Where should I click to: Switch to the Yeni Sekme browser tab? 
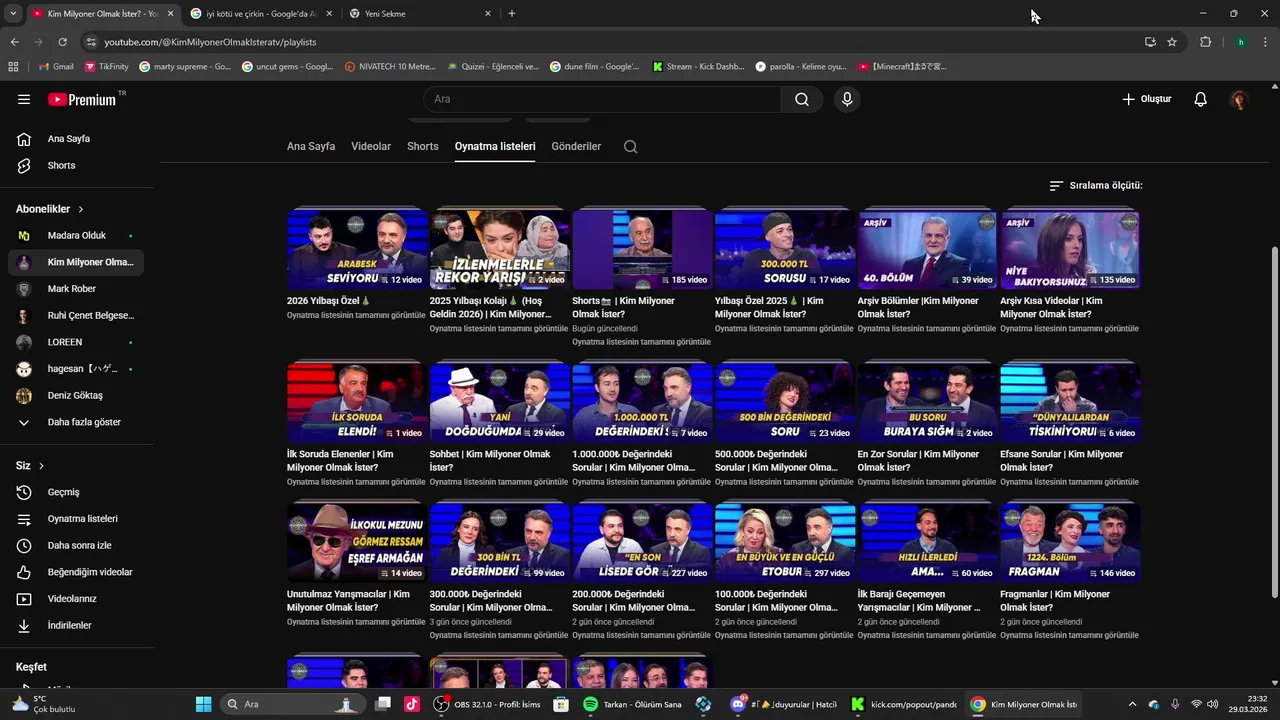coord(421,14)
